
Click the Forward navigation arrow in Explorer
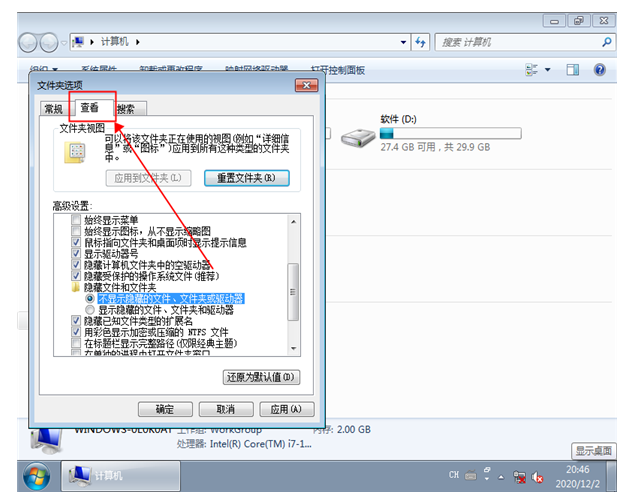(x=49, y=42)
